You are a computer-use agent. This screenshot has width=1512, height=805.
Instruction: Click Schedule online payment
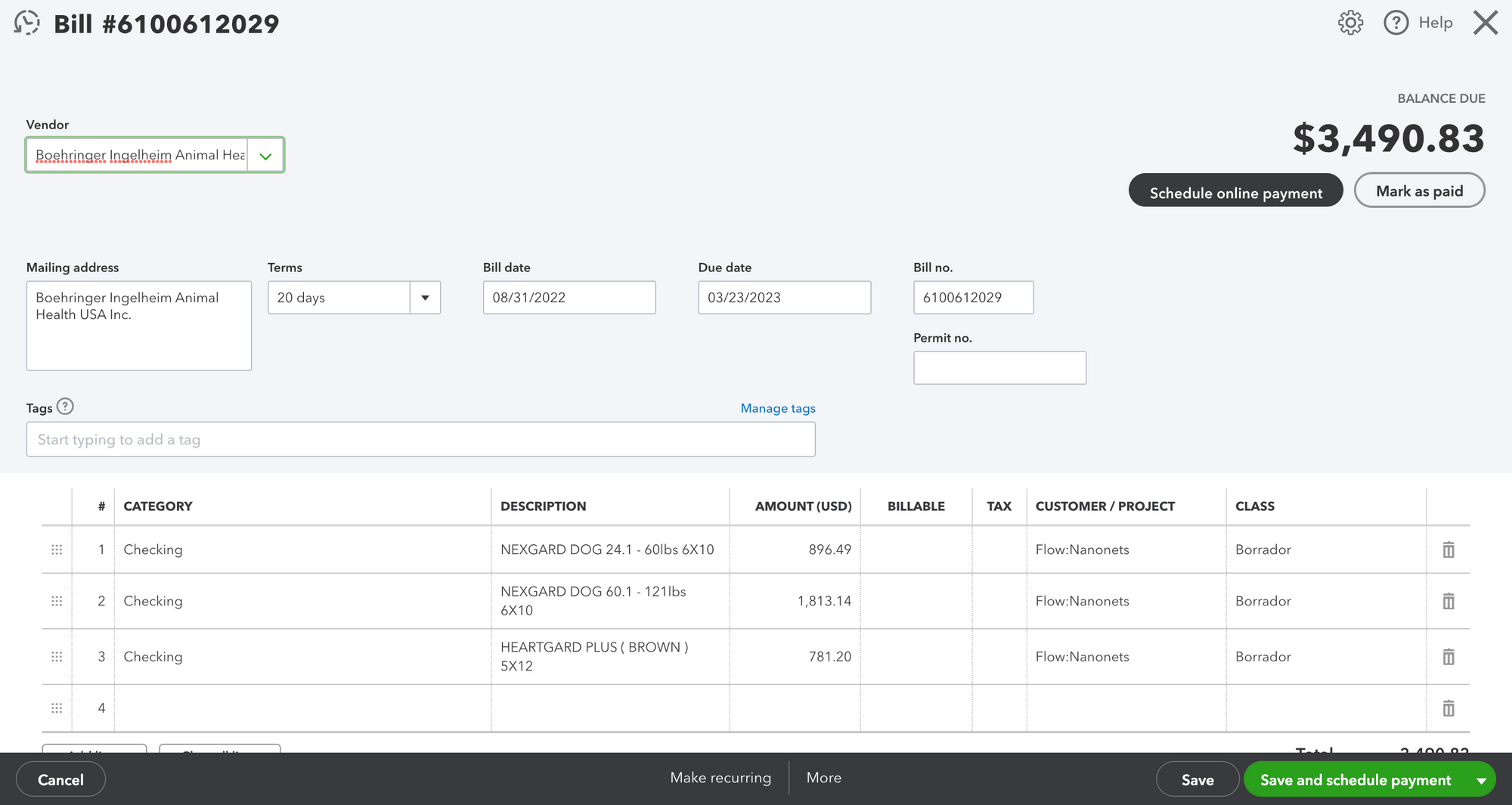[x=1235, y=192]
